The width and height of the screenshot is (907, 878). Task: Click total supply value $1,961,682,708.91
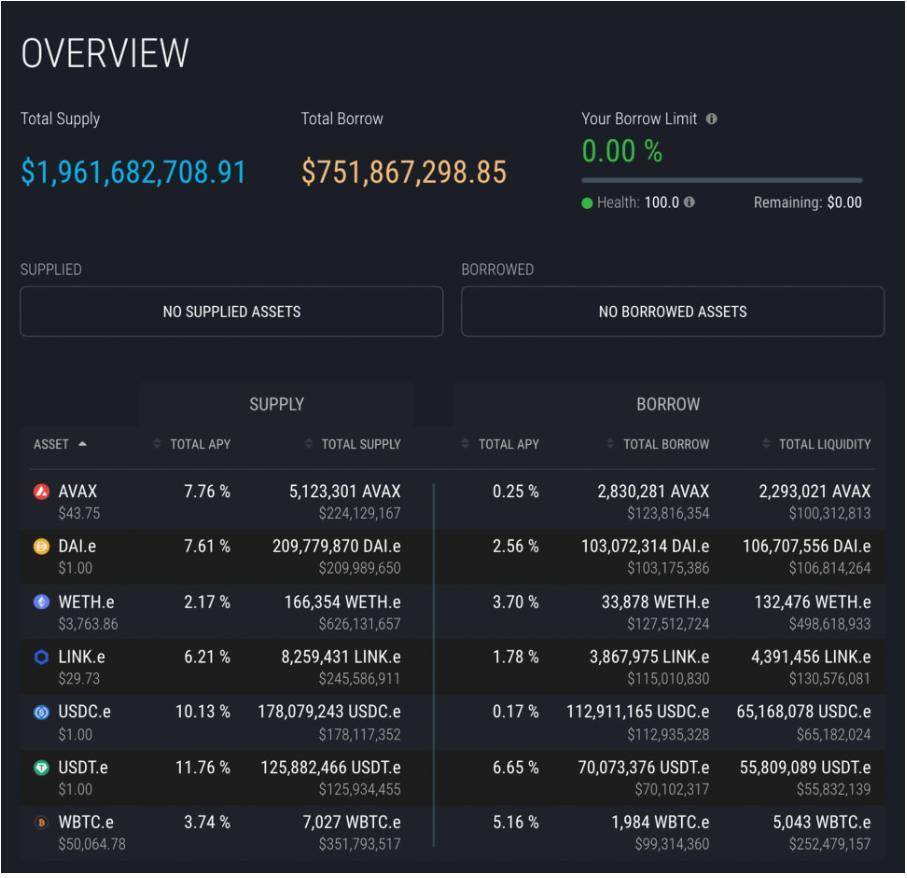tap(134, 172)
